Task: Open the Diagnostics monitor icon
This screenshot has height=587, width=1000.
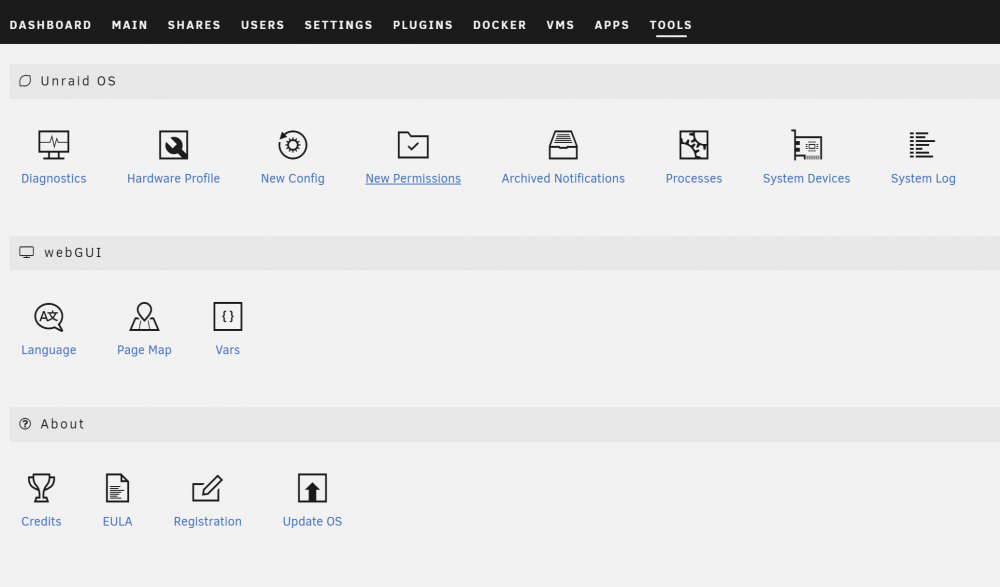Action: click(54, 145)
